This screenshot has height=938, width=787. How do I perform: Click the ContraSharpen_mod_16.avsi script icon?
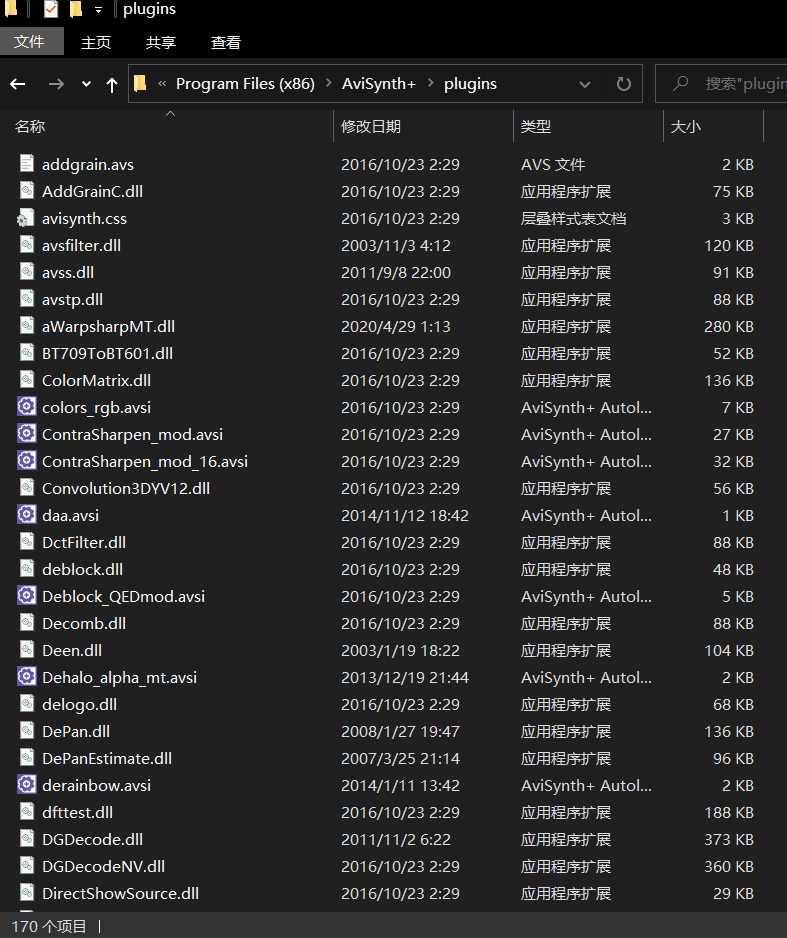26,461
